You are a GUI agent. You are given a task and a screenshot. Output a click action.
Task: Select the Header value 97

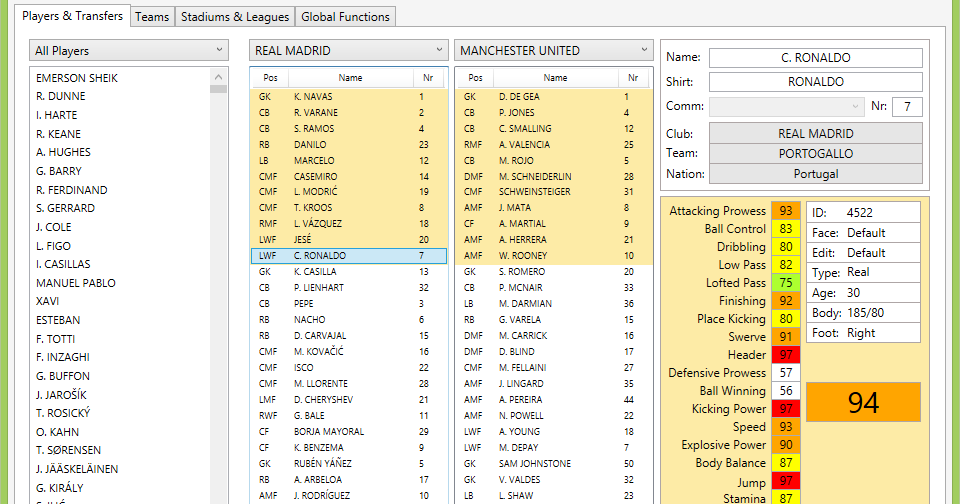coord(786,355)
